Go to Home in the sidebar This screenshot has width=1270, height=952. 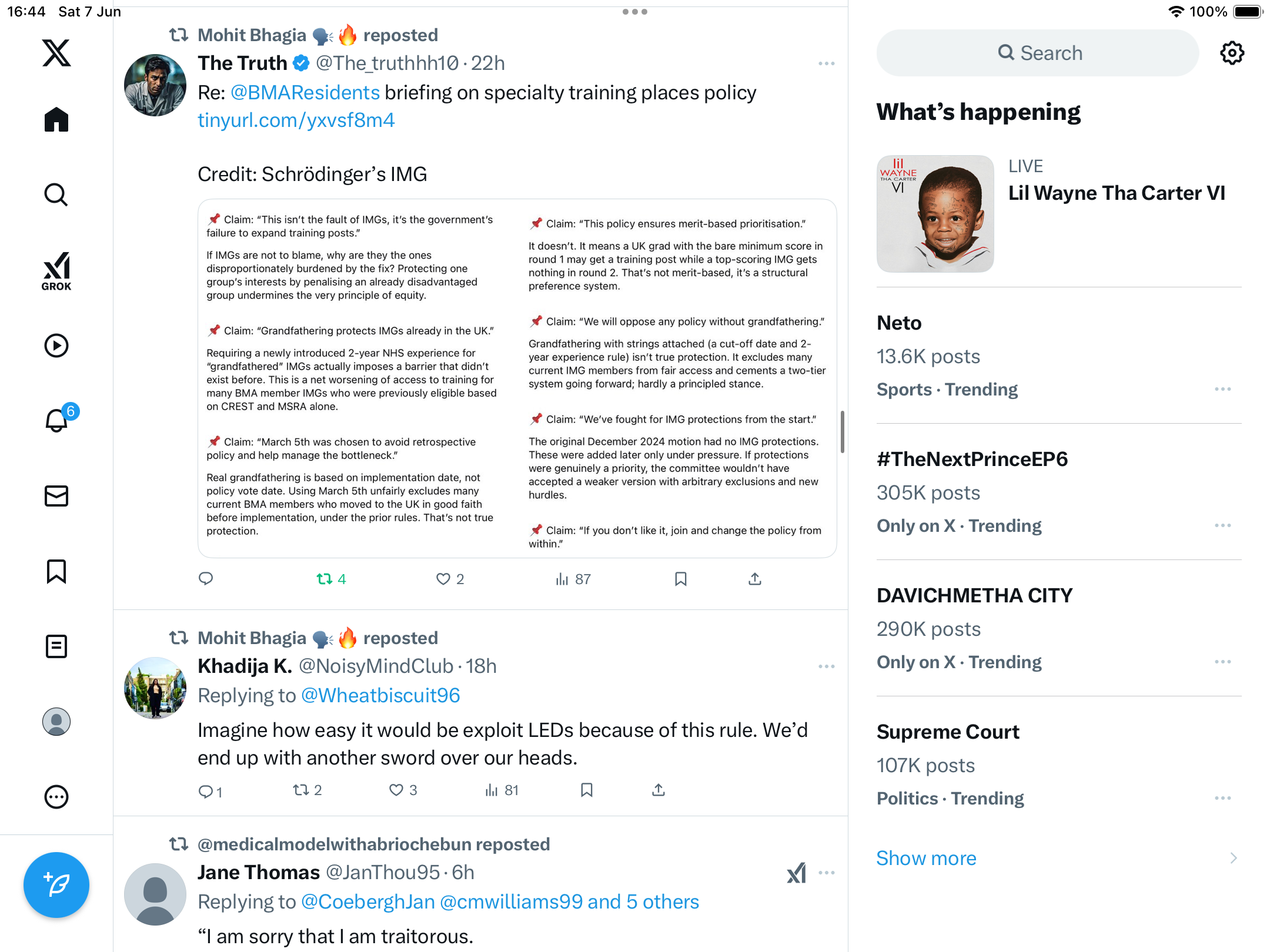pyautogui.click(x=56, y=120)
